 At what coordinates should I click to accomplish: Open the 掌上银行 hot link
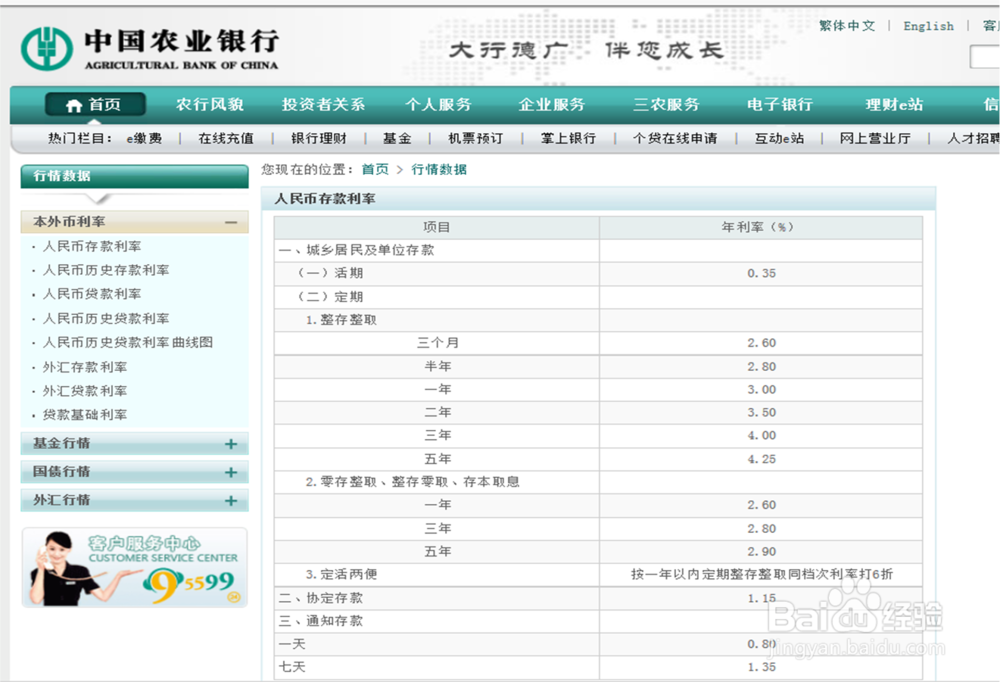568,138
